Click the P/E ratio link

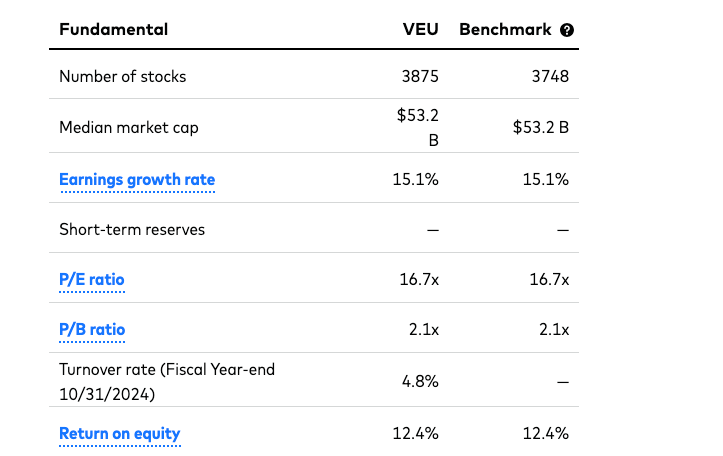pos(92,280)
